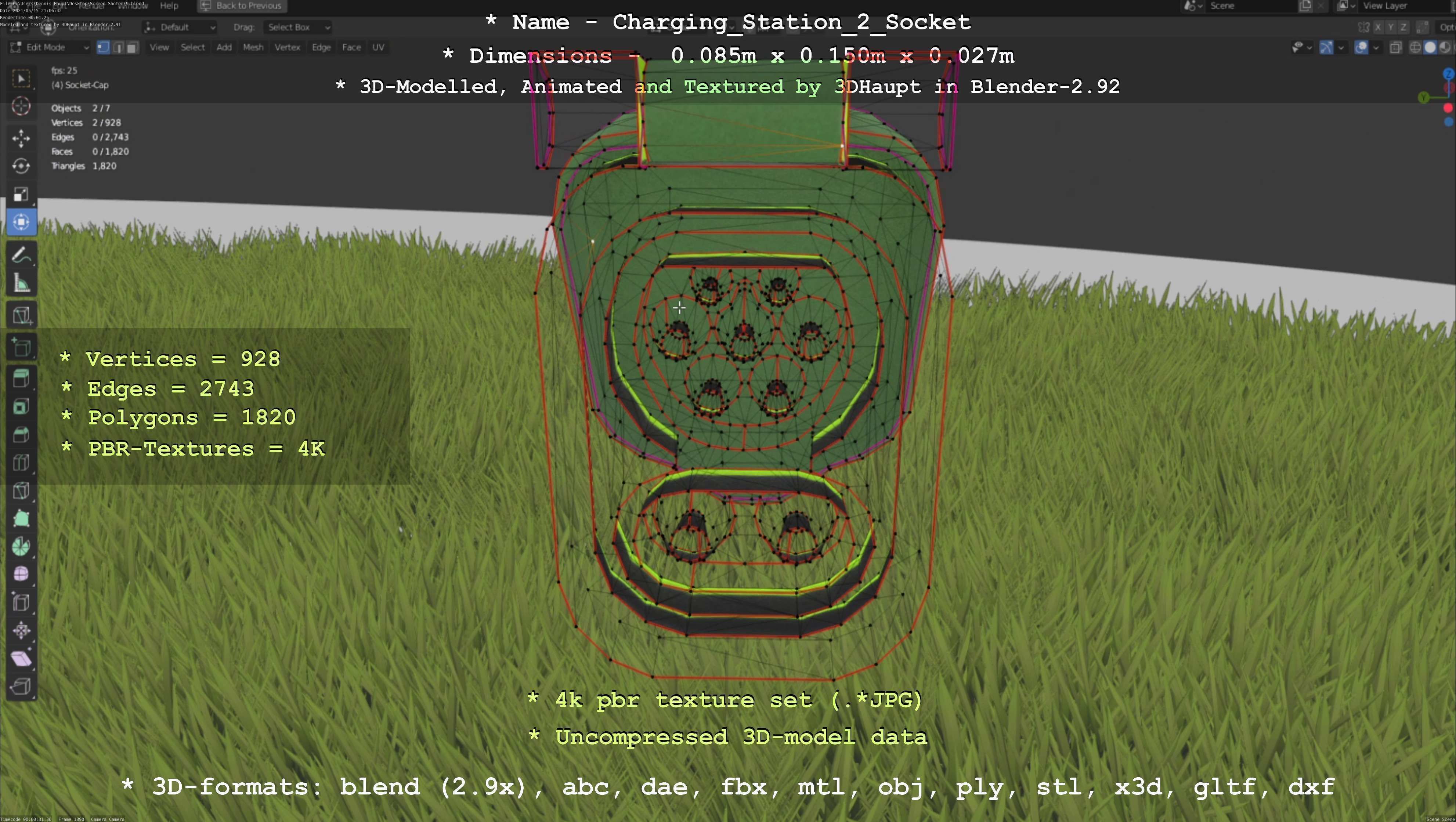
Task: Open the Edge menu
Action: coord(321,47)
